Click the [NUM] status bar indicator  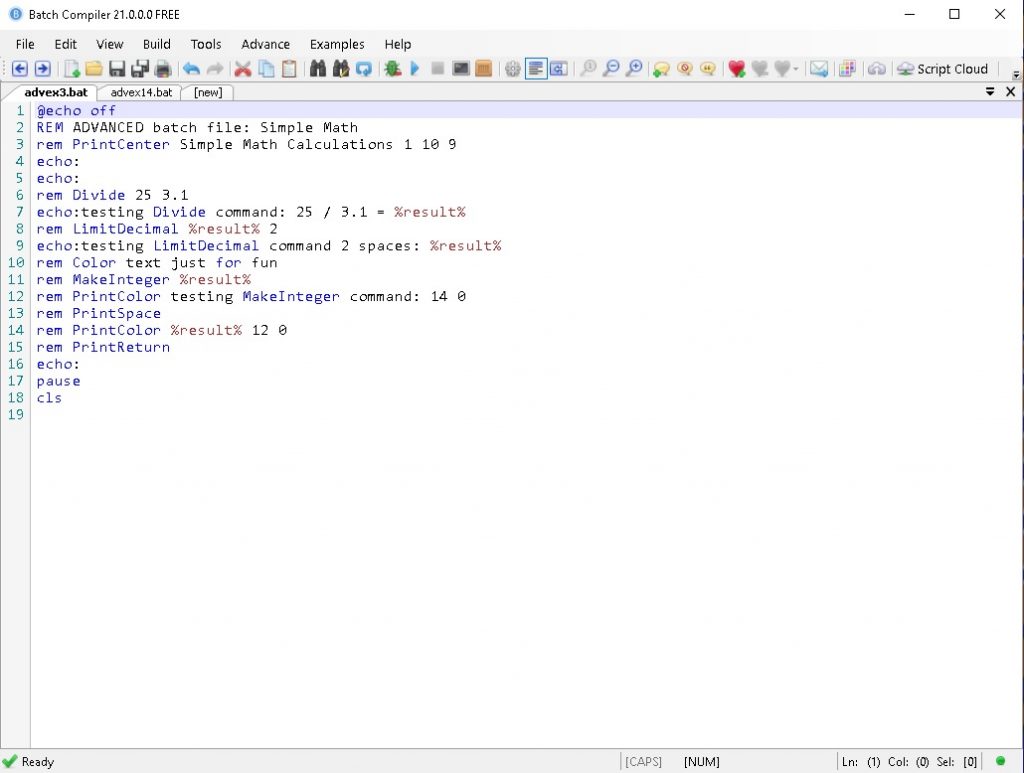tap(701, 762)
